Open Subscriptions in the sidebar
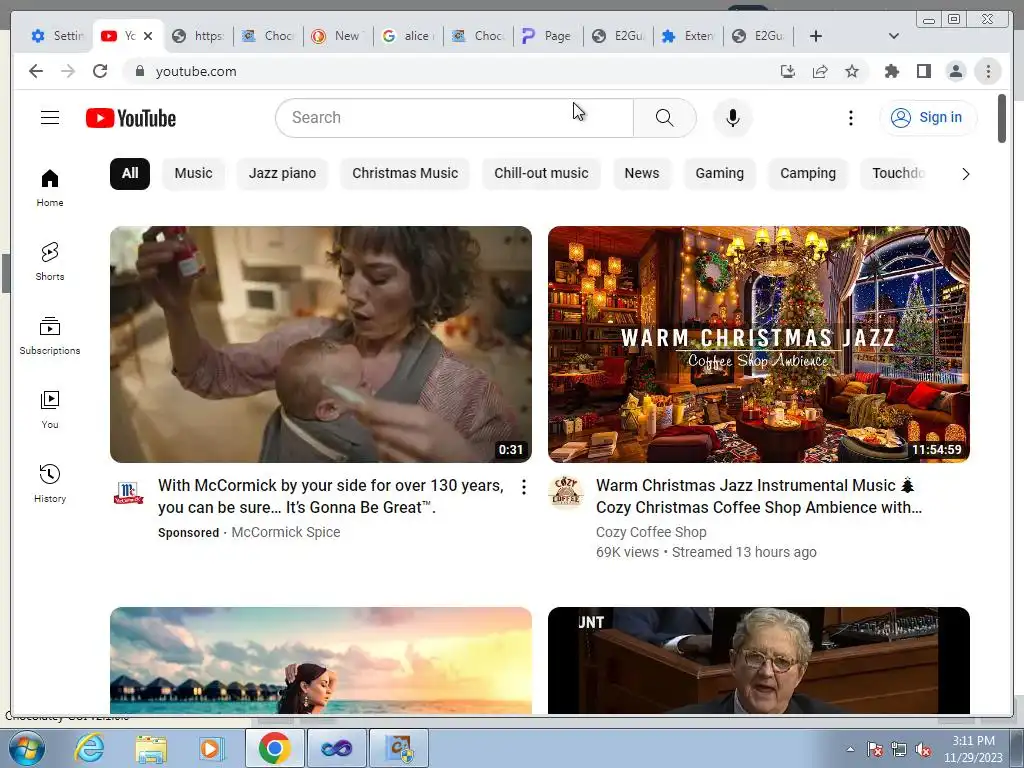The image size is (1024, 768). click(50, 336)
